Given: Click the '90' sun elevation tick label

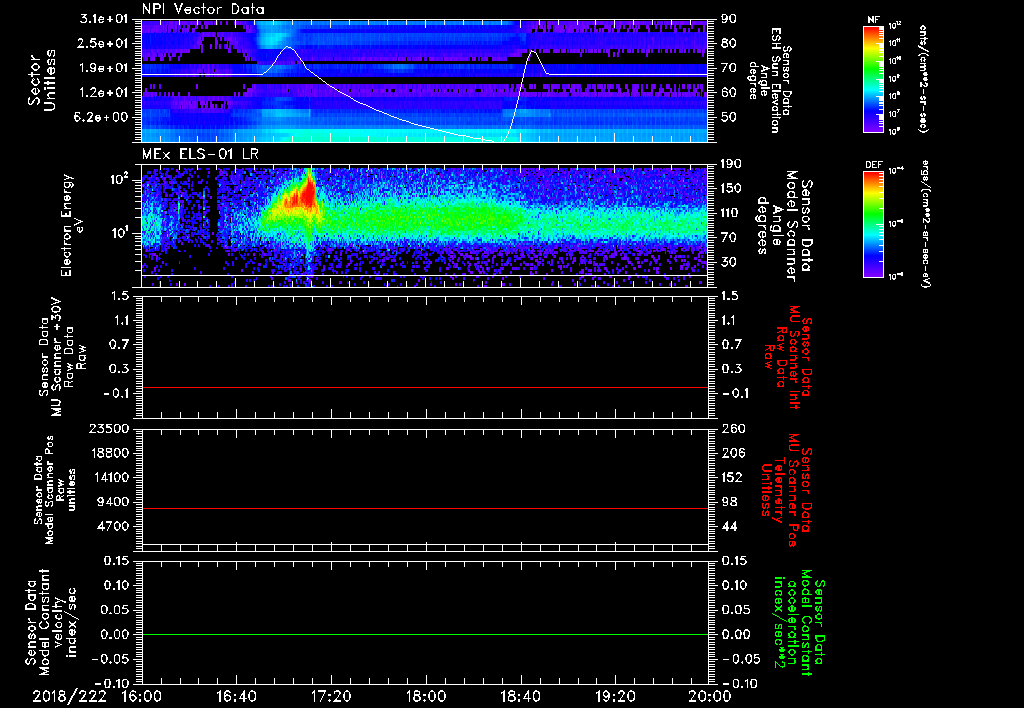Looking at the screenshot, I should pos(728,19).
